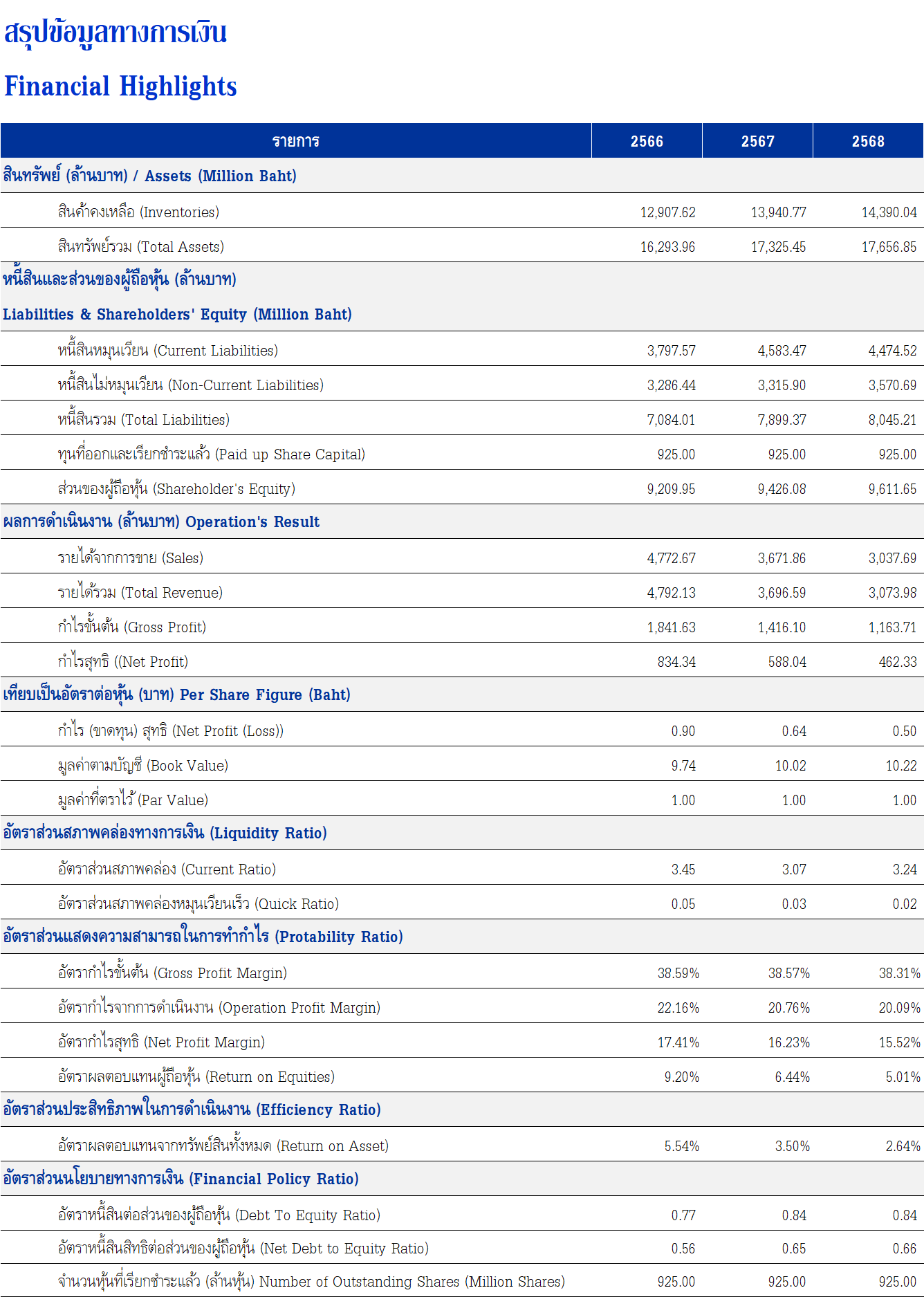Click the Shareholder's Equity row label

point(176,489)
